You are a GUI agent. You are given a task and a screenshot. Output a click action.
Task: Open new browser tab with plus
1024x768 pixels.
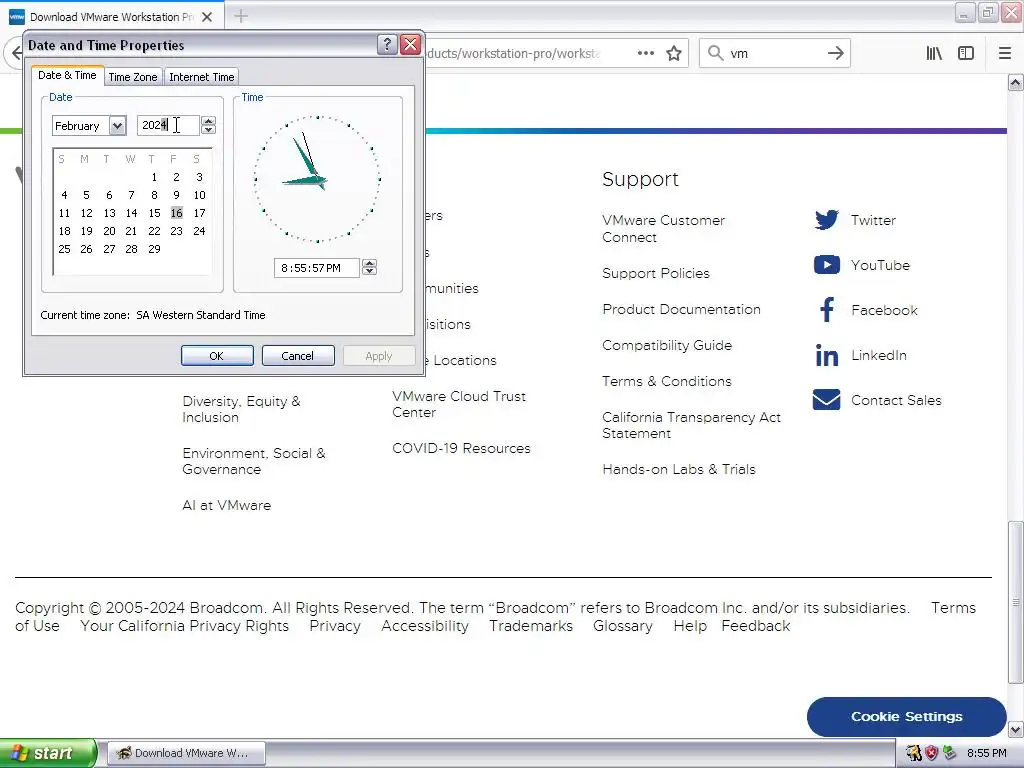coord(241,16)
